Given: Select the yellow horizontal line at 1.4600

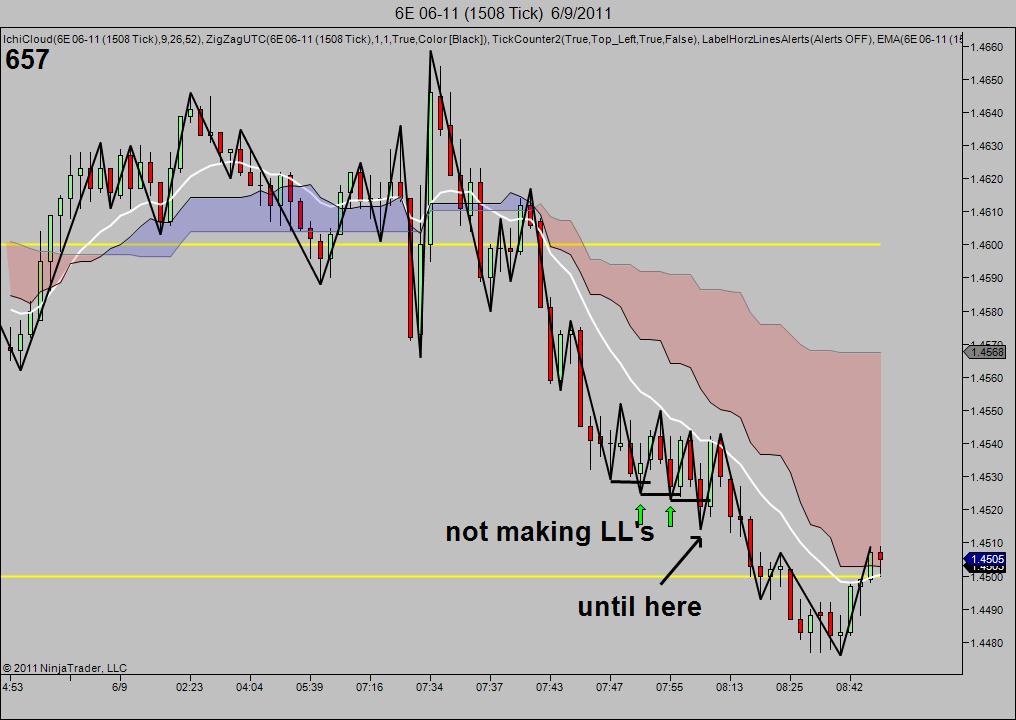Looking at the screenshot, I should click(x=441, y=244).
